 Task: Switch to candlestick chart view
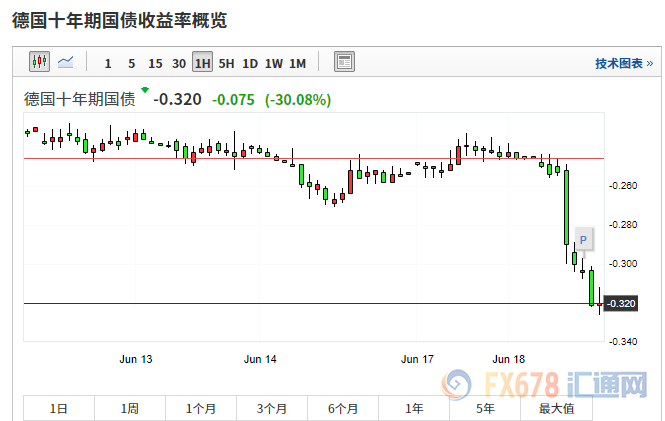39,62
